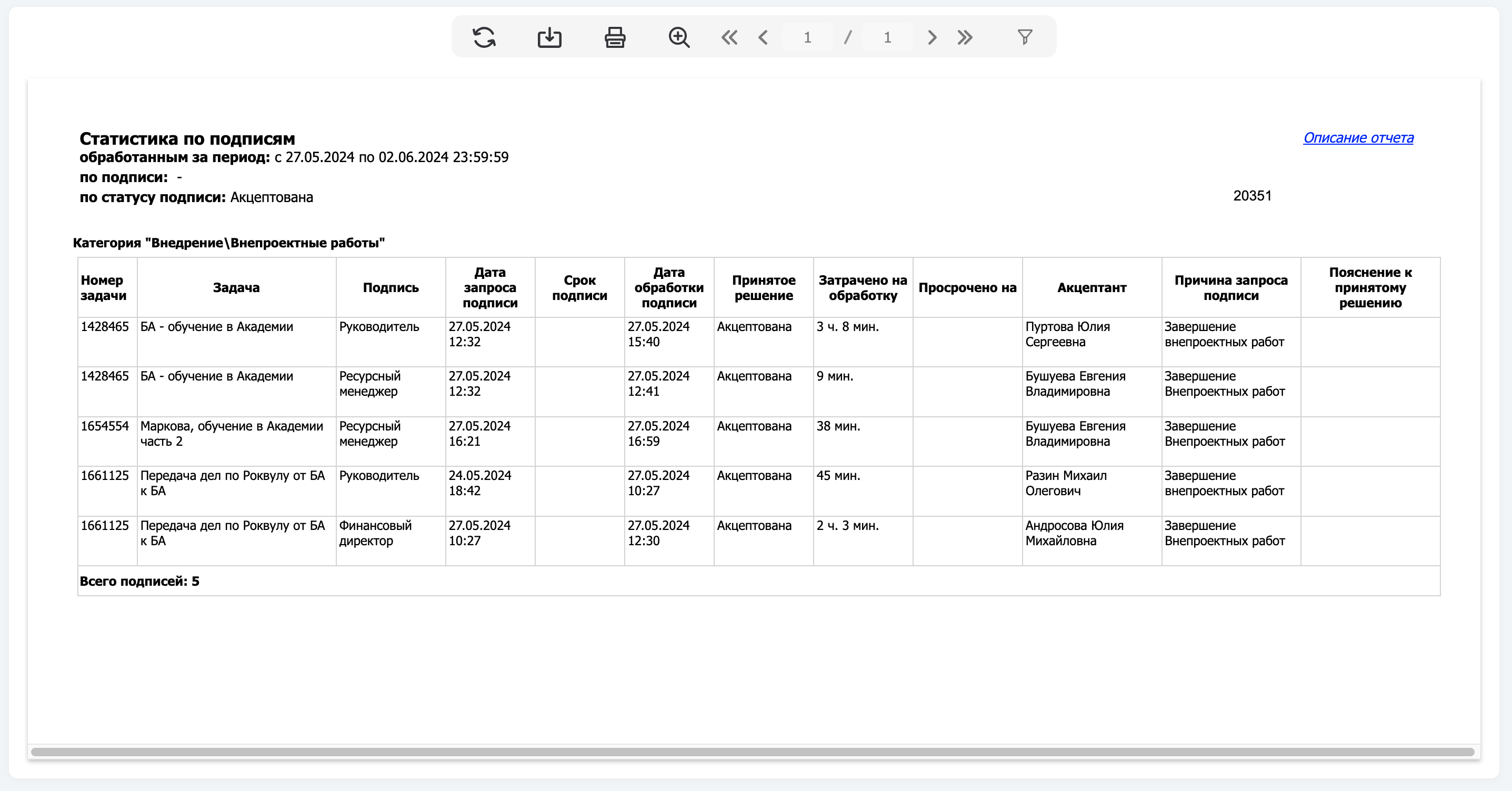
Task: Click the Статистика по подписям report title
Action: click(x=187, y=138)
